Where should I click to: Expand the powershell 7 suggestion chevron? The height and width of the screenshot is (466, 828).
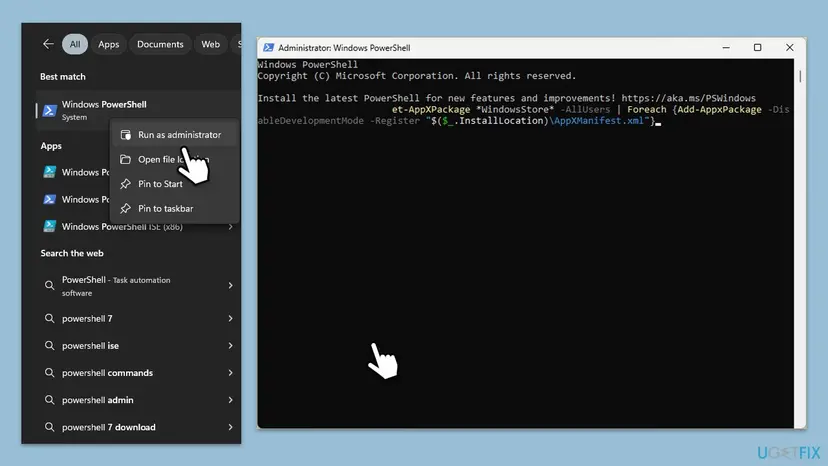[x=231, y=319]
